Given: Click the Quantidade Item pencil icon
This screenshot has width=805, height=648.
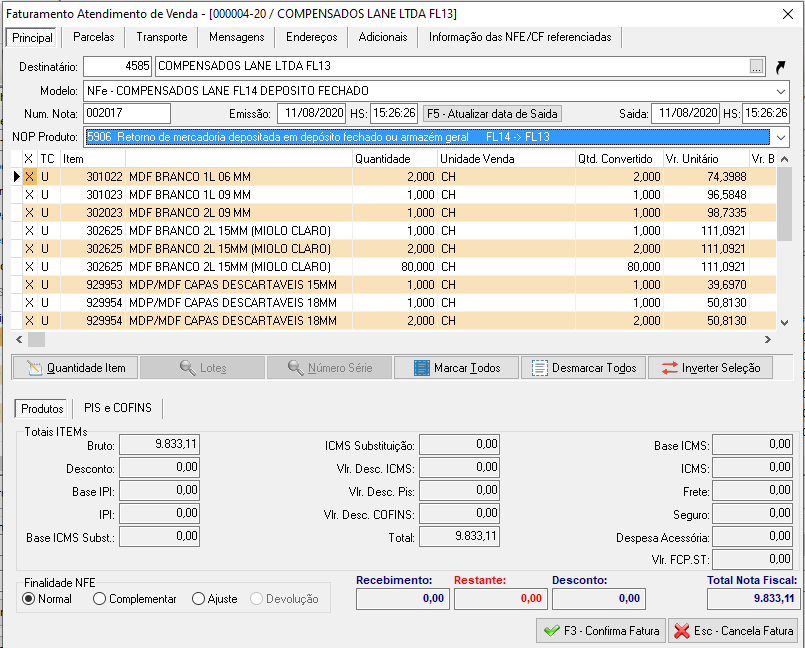Looking at the screenshot, I should click(34, 368).
